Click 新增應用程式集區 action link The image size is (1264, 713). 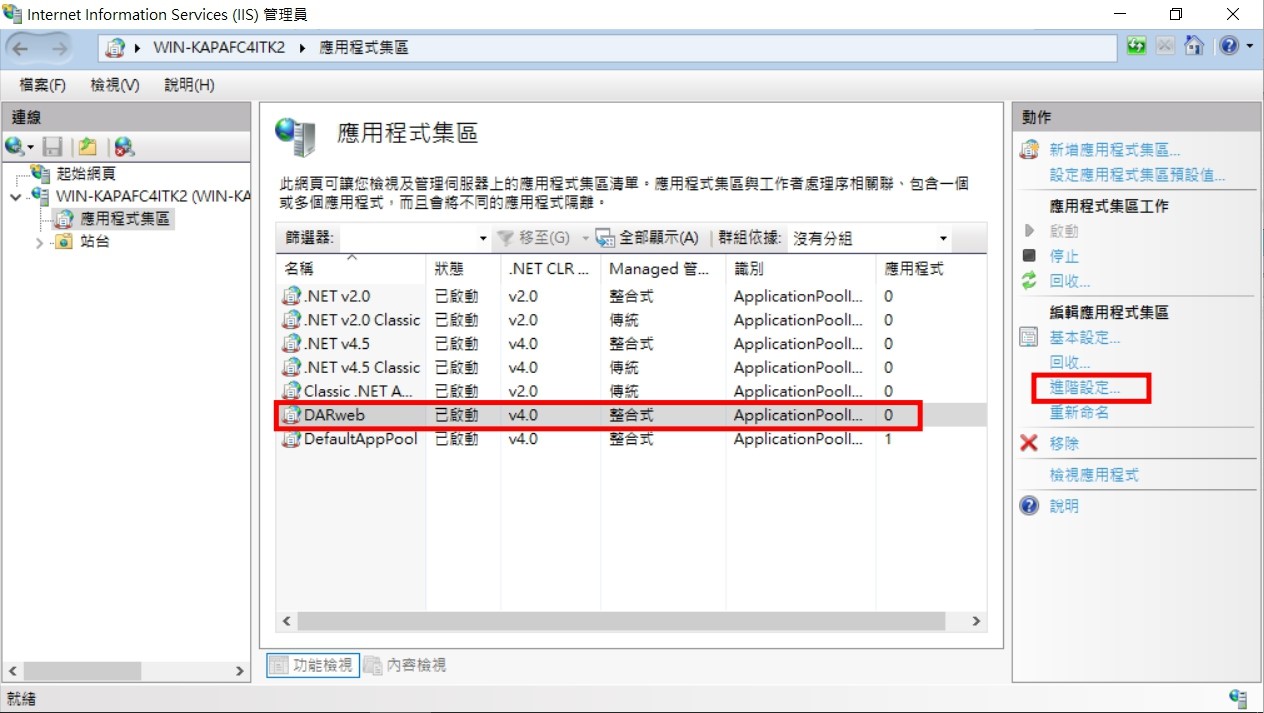click(1115, 150)
